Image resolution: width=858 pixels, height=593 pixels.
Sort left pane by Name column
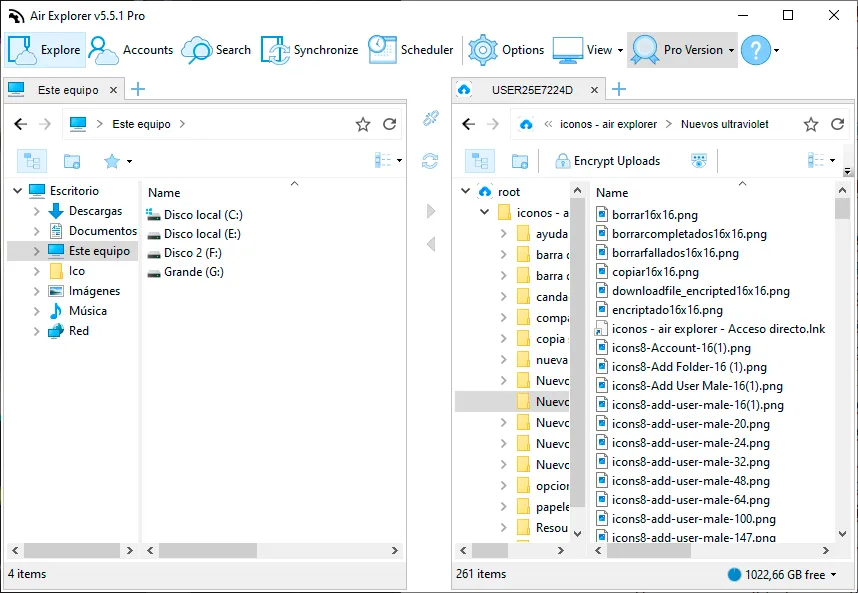pos(164,193)
